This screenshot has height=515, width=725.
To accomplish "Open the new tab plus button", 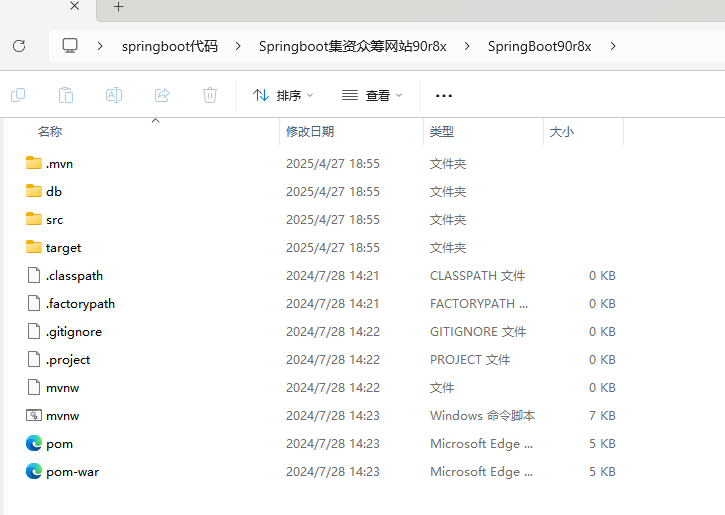I will 118,7.
